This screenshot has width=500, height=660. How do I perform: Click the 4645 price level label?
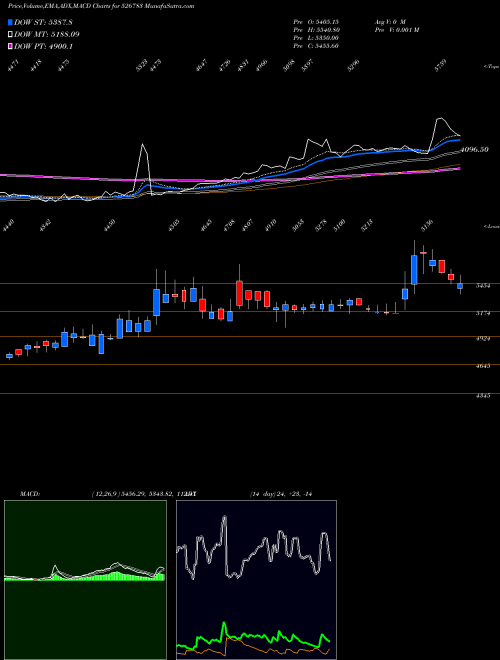[x=483, y=366]
